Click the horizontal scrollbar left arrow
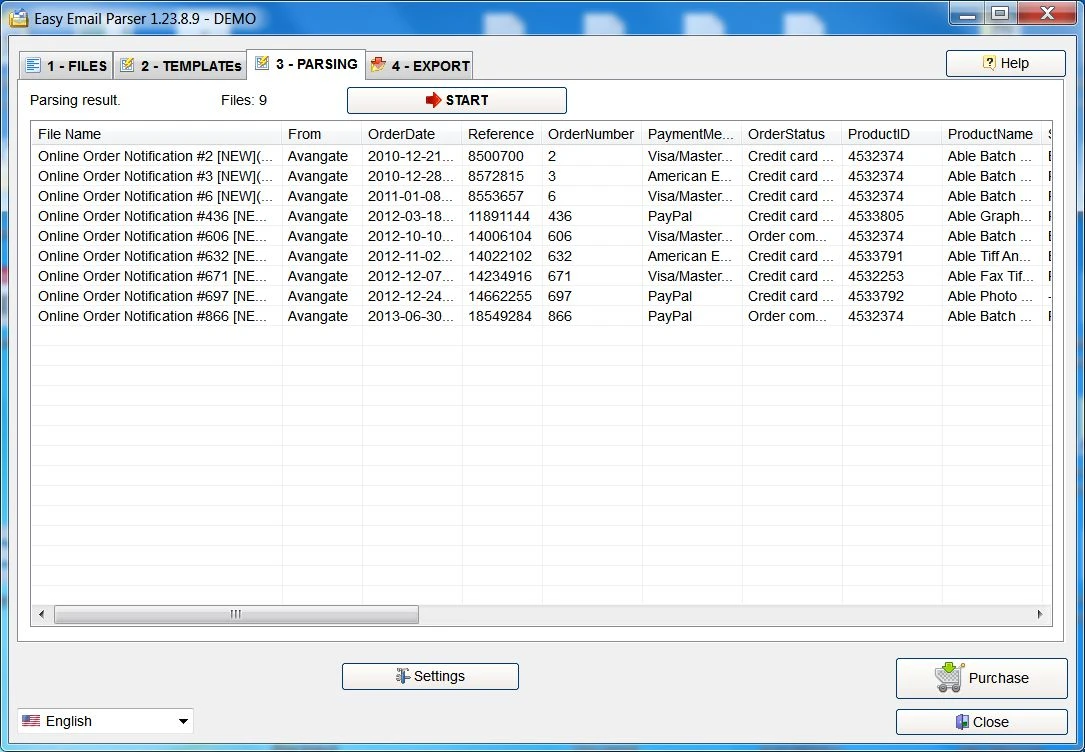The width and height of the screenshot is (1085, 752). click(42, 614)
